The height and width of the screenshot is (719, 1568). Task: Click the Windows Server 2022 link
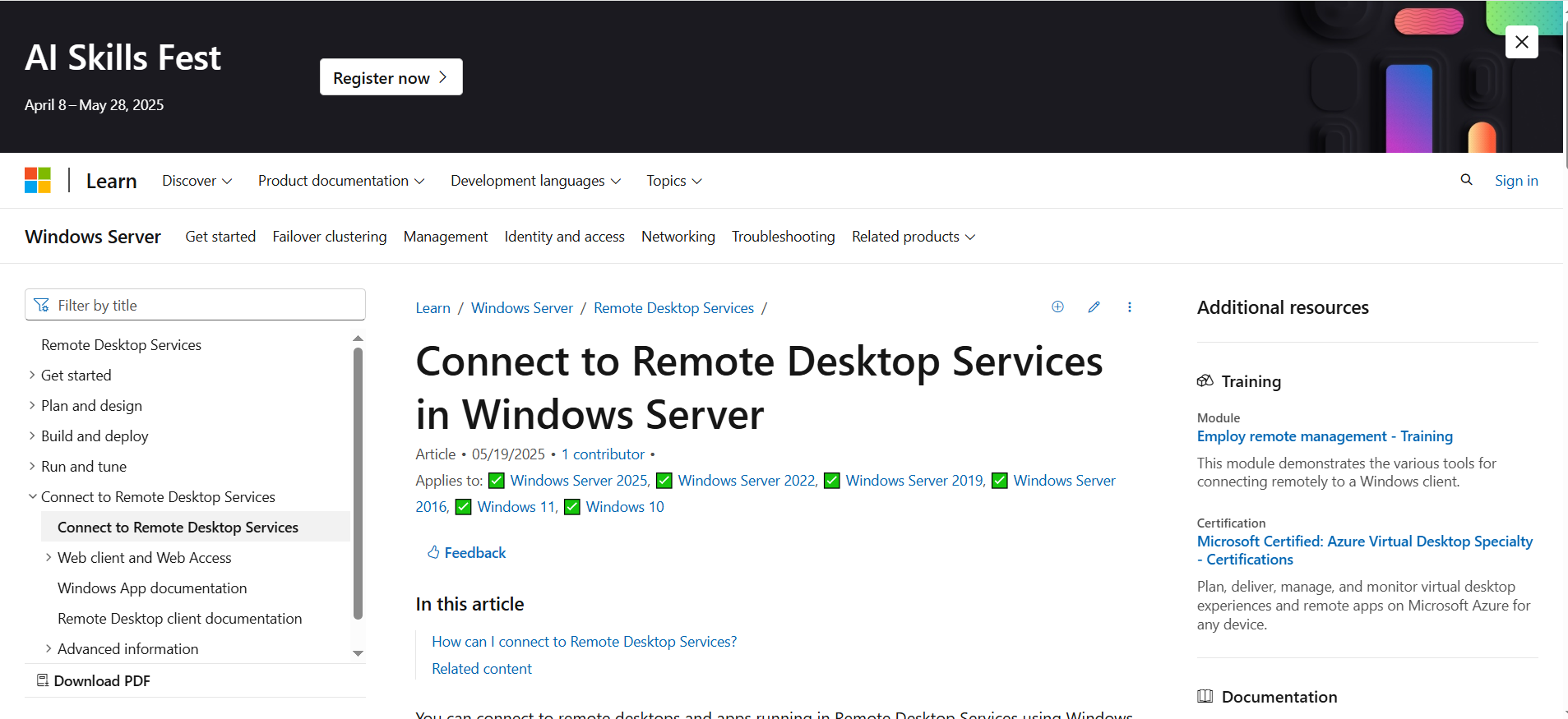747,481
